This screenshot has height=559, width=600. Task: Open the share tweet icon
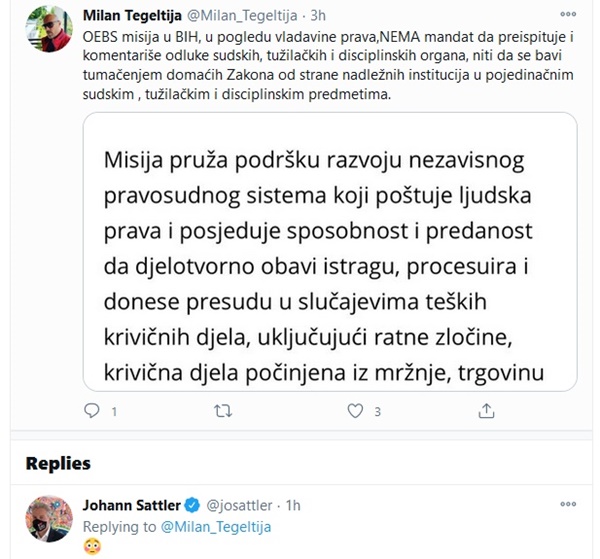[x=486, y=410]
